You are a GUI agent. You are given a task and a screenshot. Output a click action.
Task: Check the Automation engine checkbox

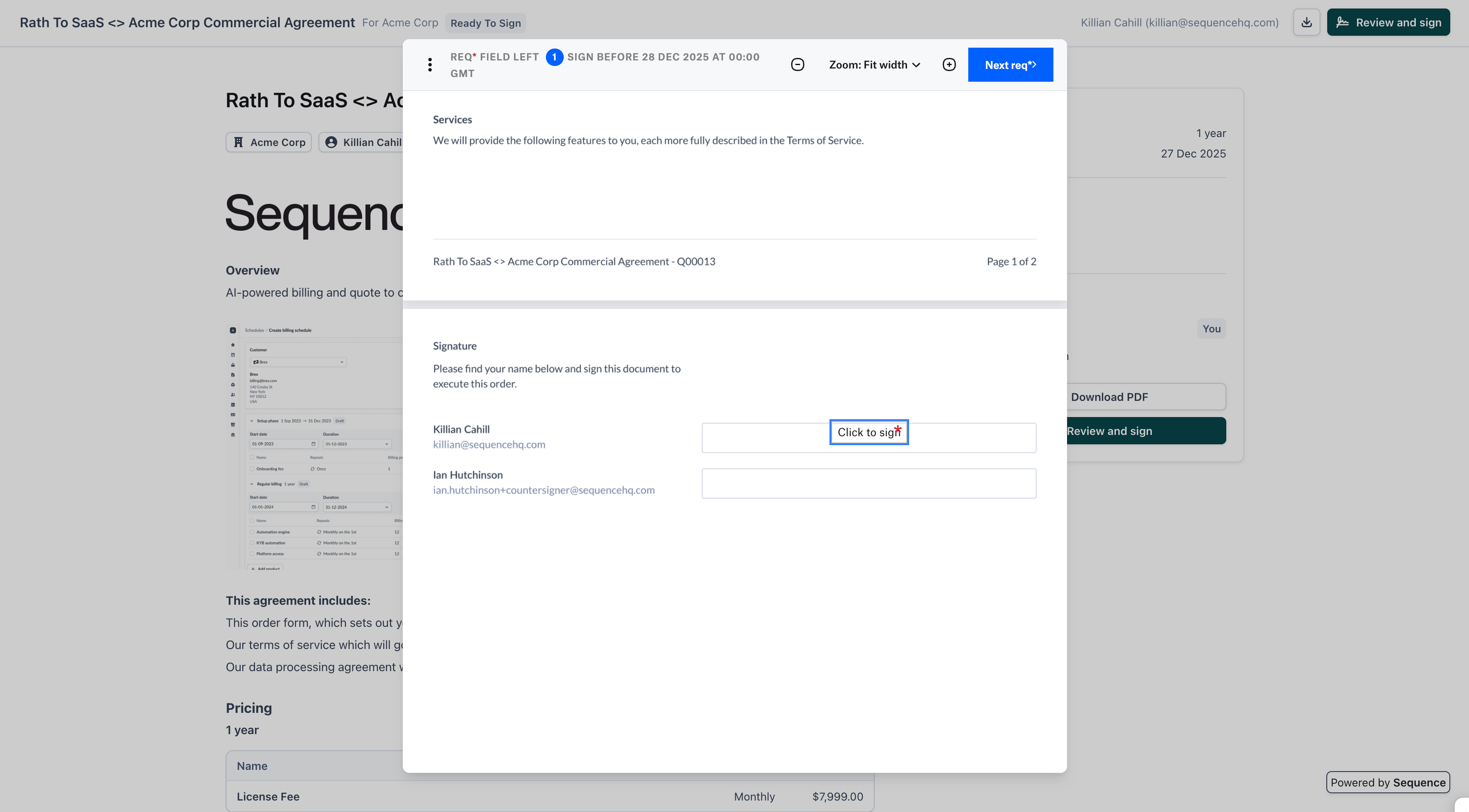tap(252, 532)
